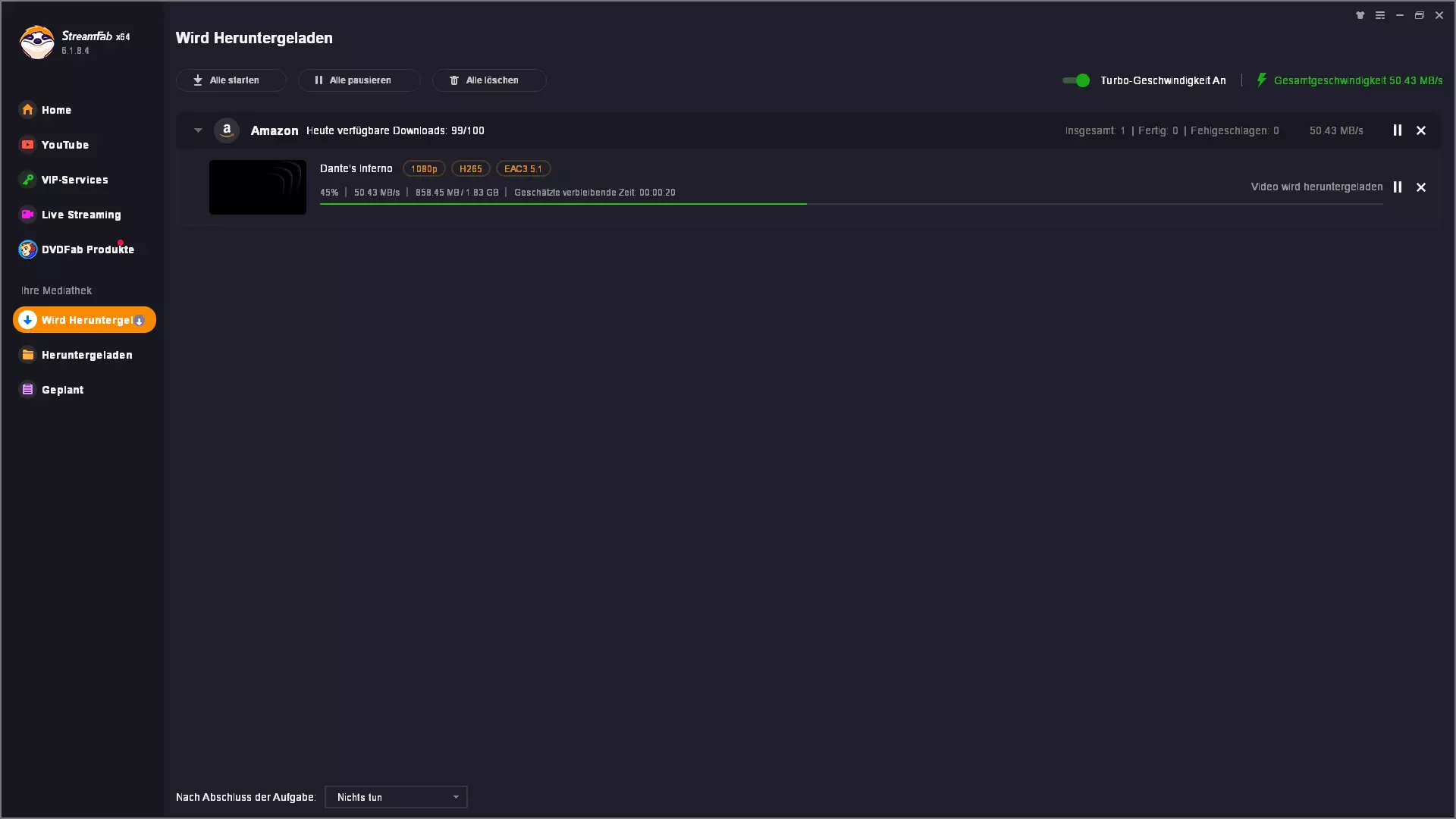1456x819 pixels.
Task: Open the skin/theme shirt icon
Action: point(1360,15)
